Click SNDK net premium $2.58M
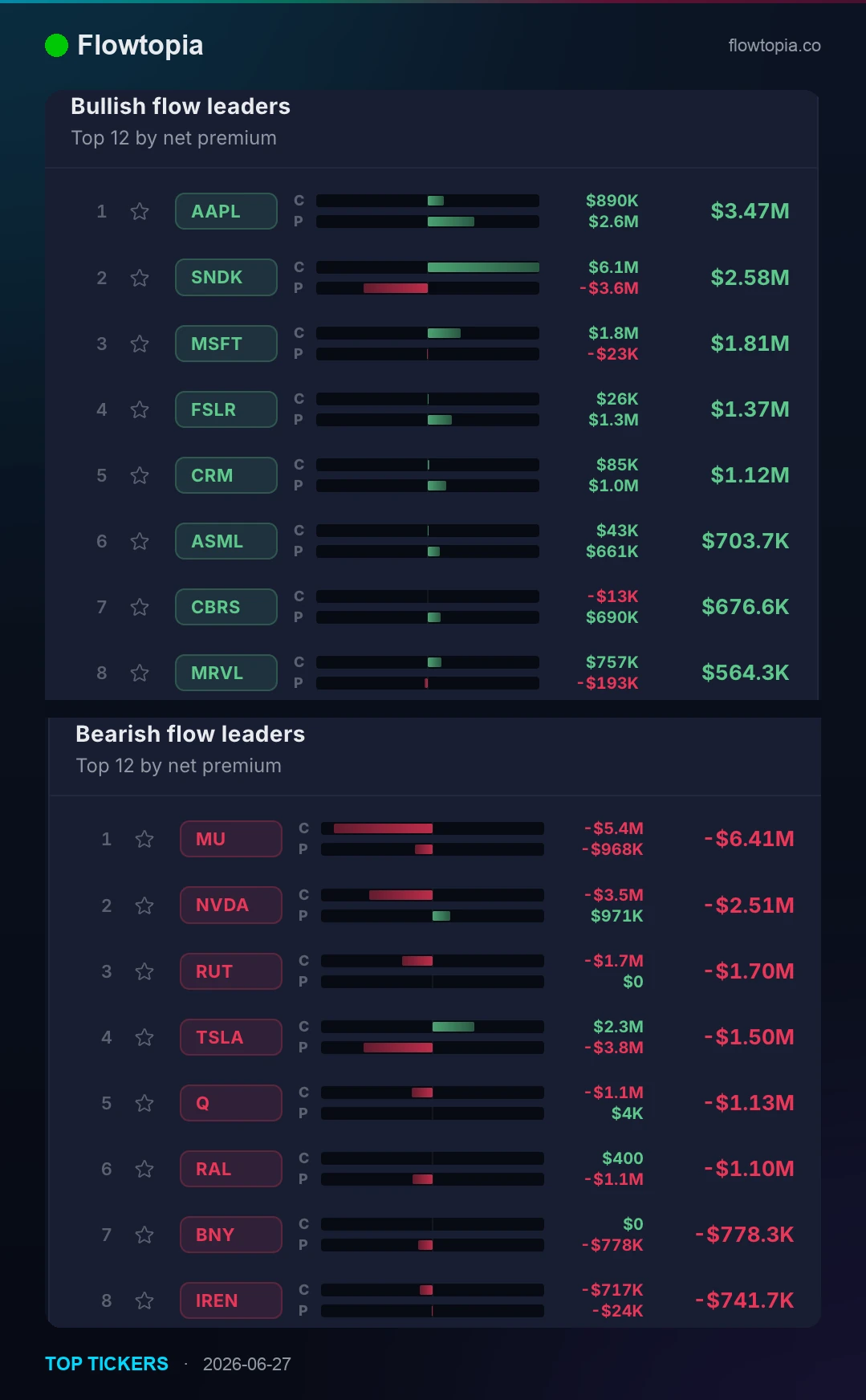The width and height of the screenshot is (866, 1400). tap(750, 278)
